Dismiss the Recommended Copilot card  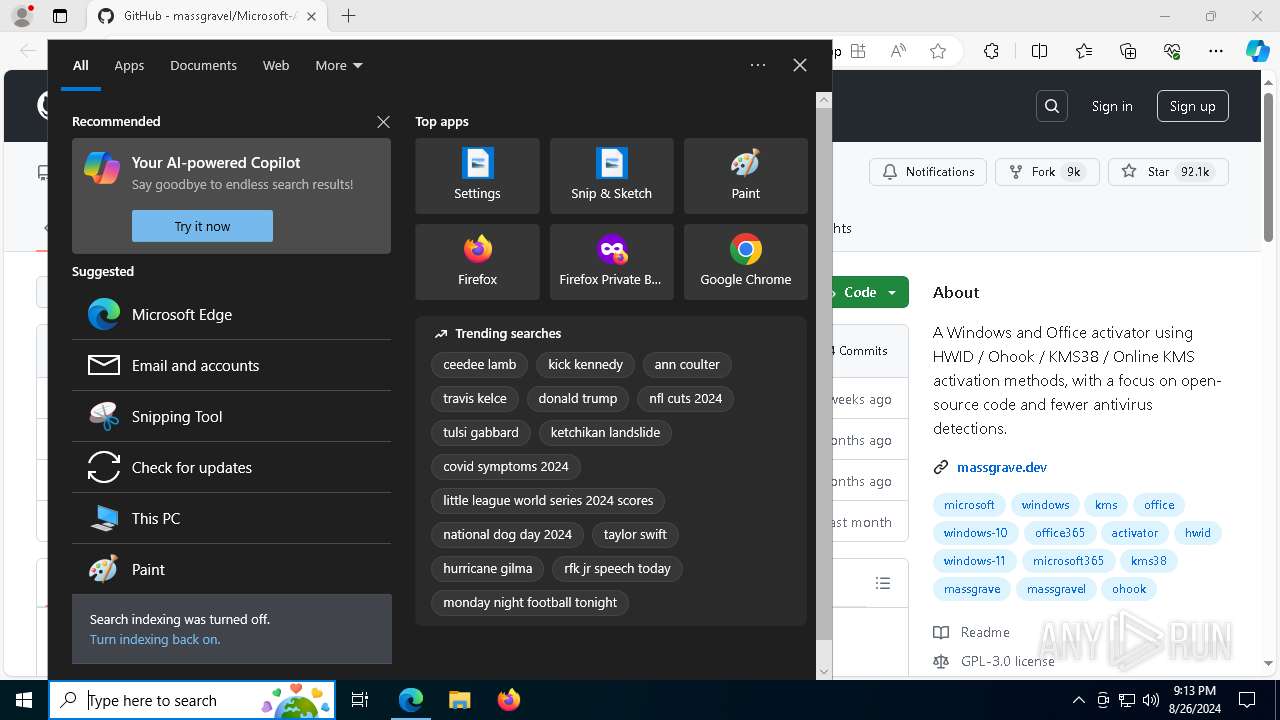click(383, 122)
